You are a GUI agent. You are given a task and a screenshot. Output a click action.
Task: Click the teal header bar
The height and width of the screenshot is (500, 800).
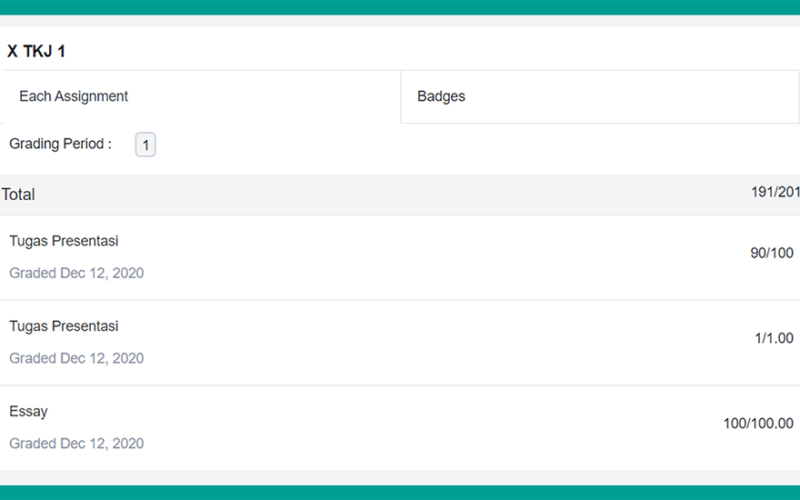pos(400,7)
